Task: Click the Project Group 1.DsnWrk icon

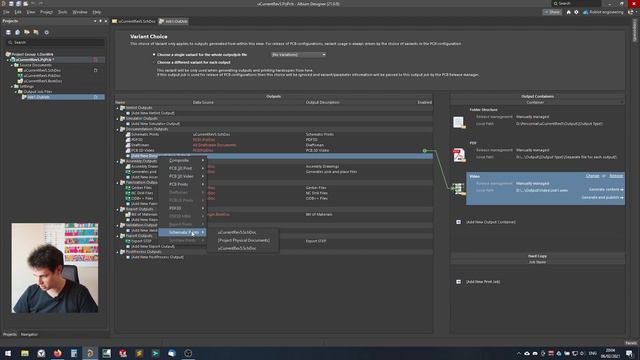Action: [x=8, y=54]
